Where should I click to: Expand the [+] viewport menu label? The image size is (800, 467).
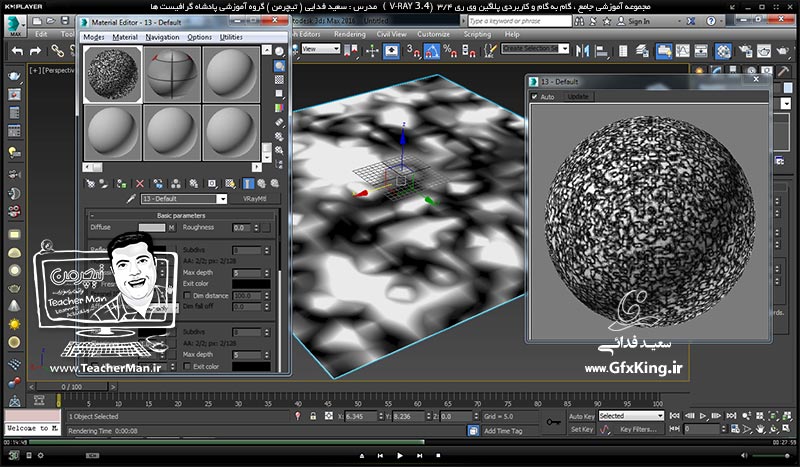click(35, 70)
